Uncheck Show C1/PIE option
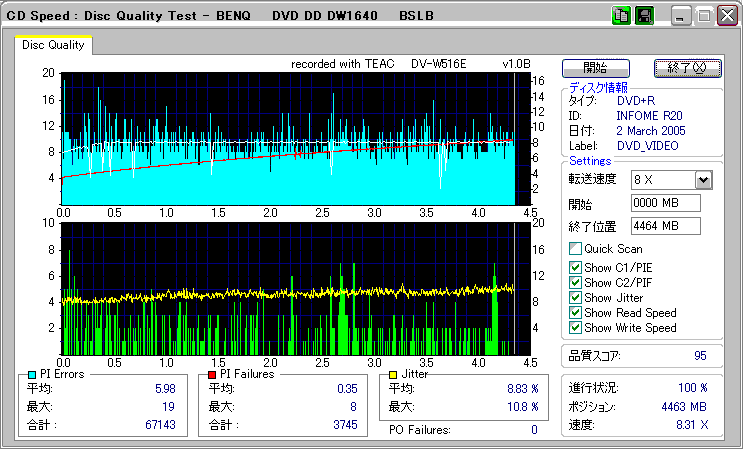743x449 pixels. [x=575, y=267]
